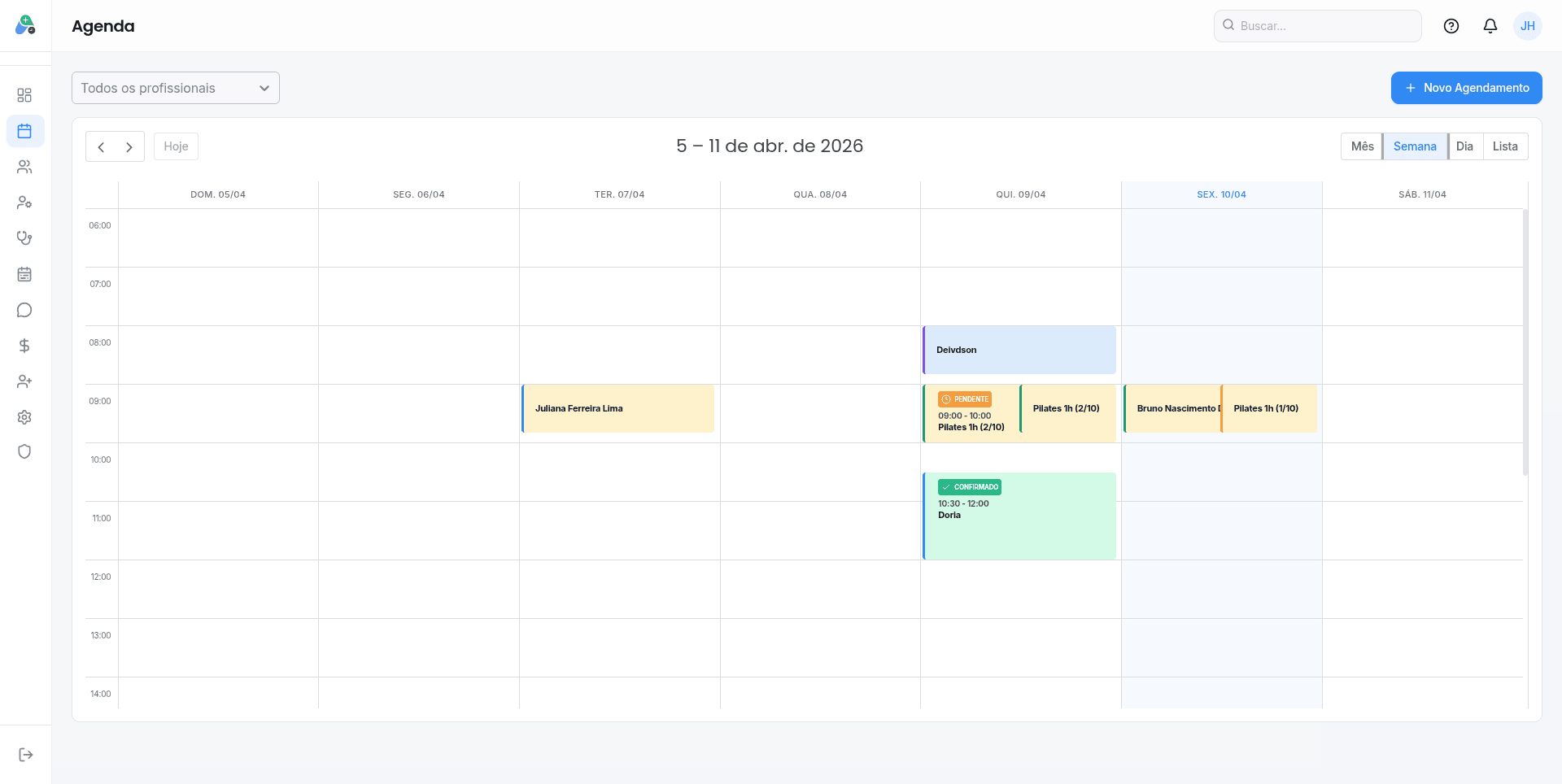This screenshot has height=784, width=1562.
Task: Click inside the Buscar search field
Action: point(1318,25)
